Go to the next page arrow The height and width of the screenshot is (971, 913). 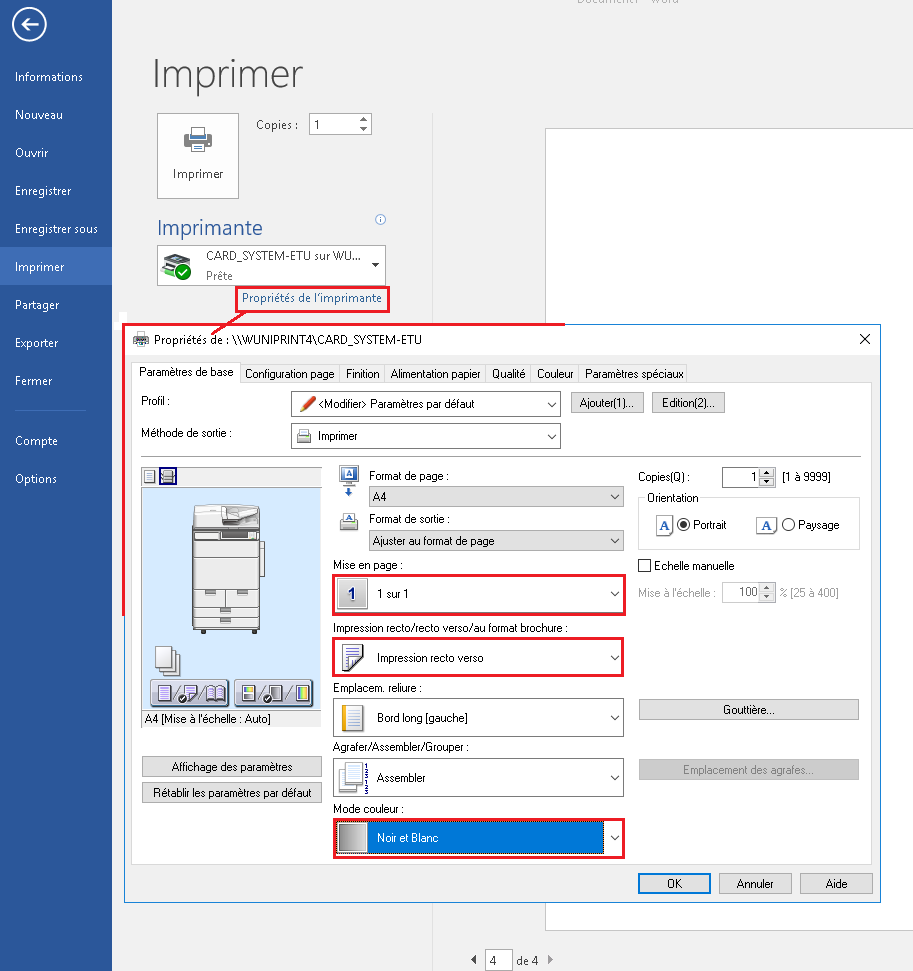click(x=550, y=960)
